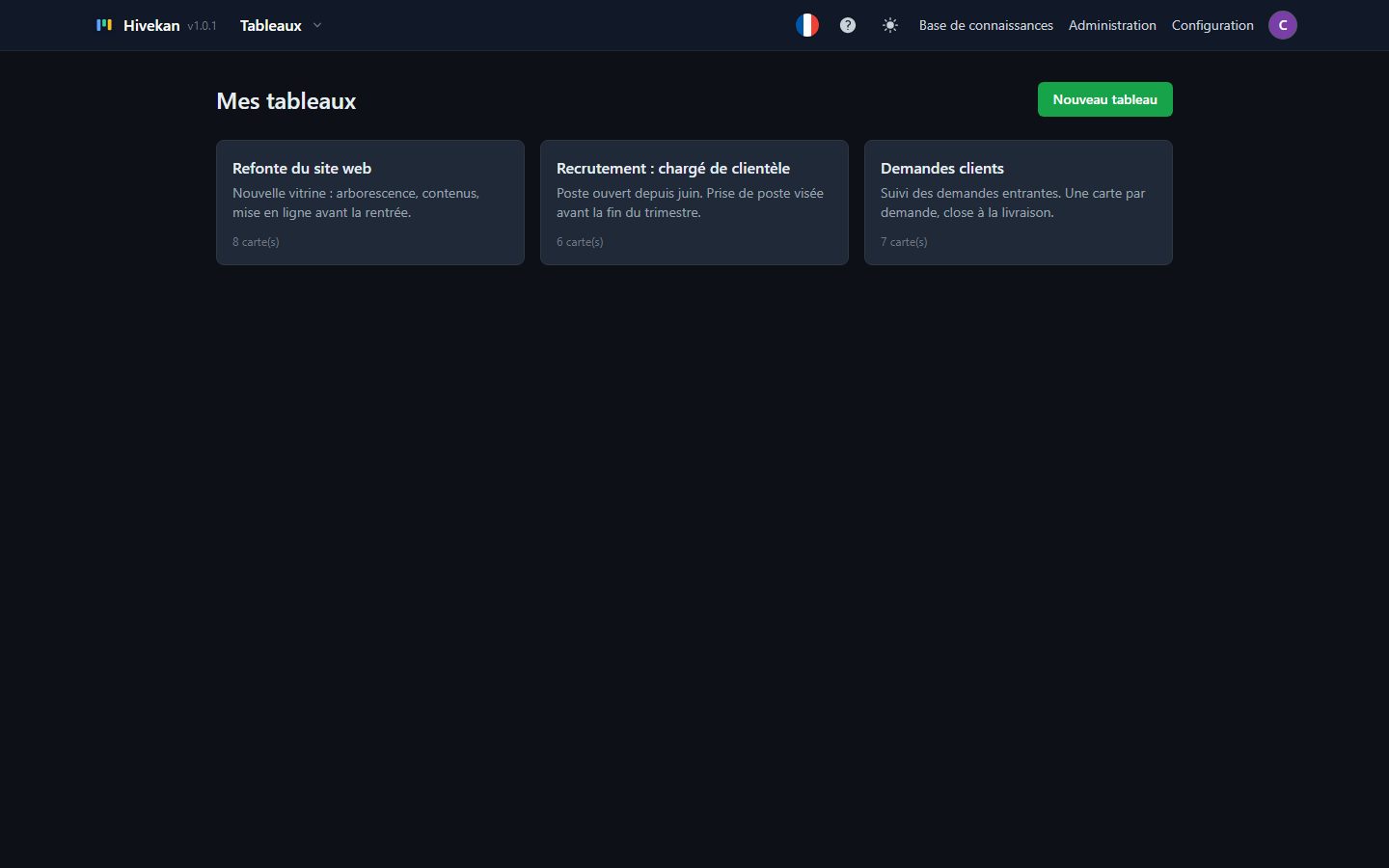
Task: Click the Hivekan logo icon
Action: pos(104,25)
